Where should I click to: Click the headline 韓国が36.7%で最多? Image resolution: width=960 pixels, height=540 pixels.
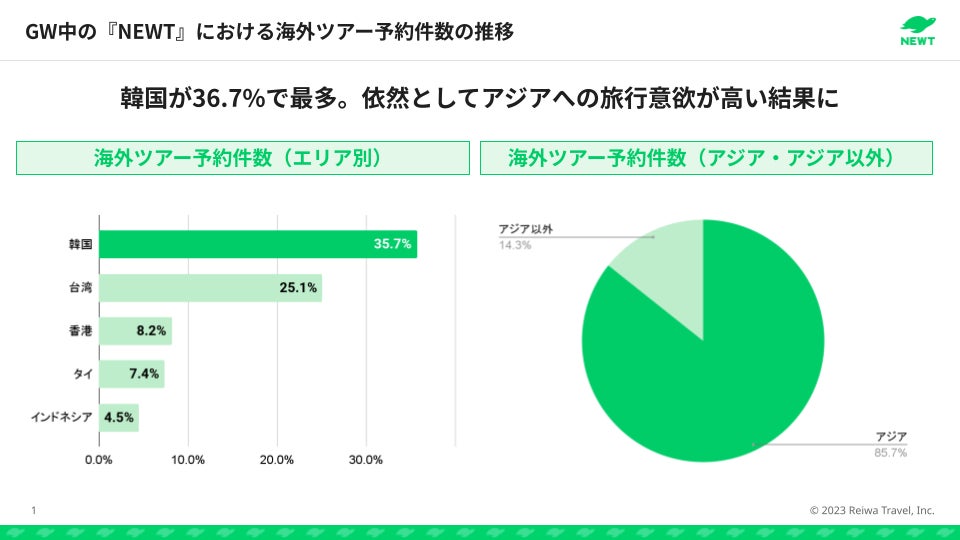[x=479, y=99]
